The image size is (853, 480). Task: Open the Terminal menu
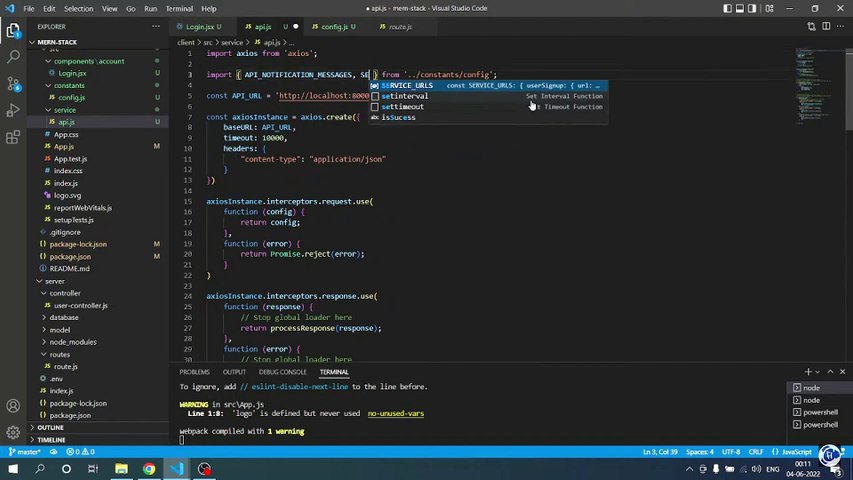[179, 8]
